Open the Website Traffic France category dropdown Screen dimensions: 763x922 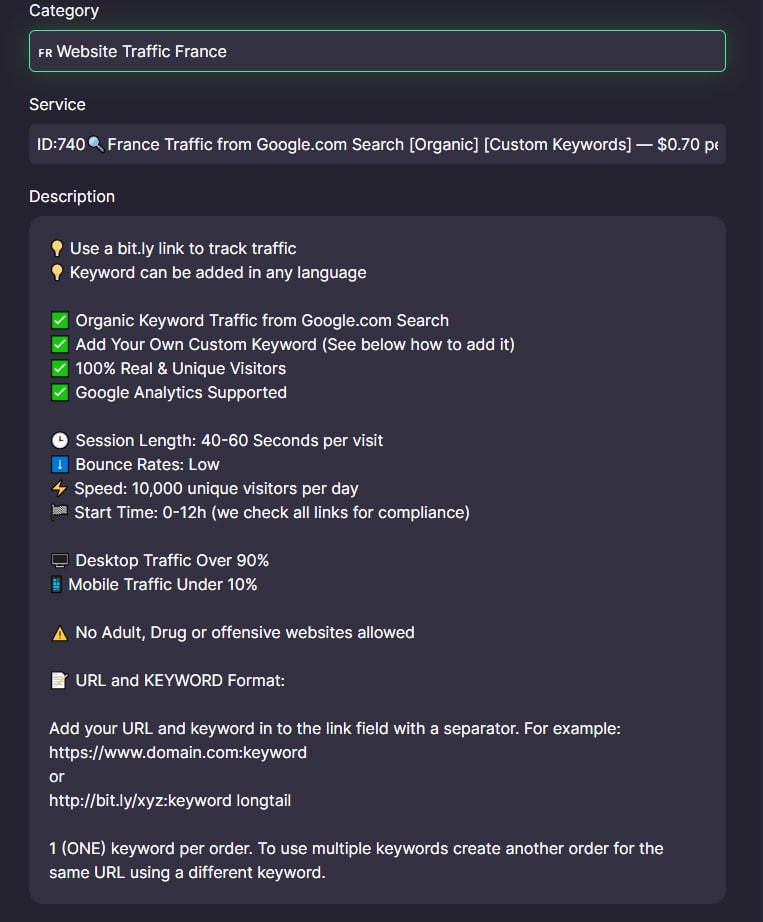point(377,51)
